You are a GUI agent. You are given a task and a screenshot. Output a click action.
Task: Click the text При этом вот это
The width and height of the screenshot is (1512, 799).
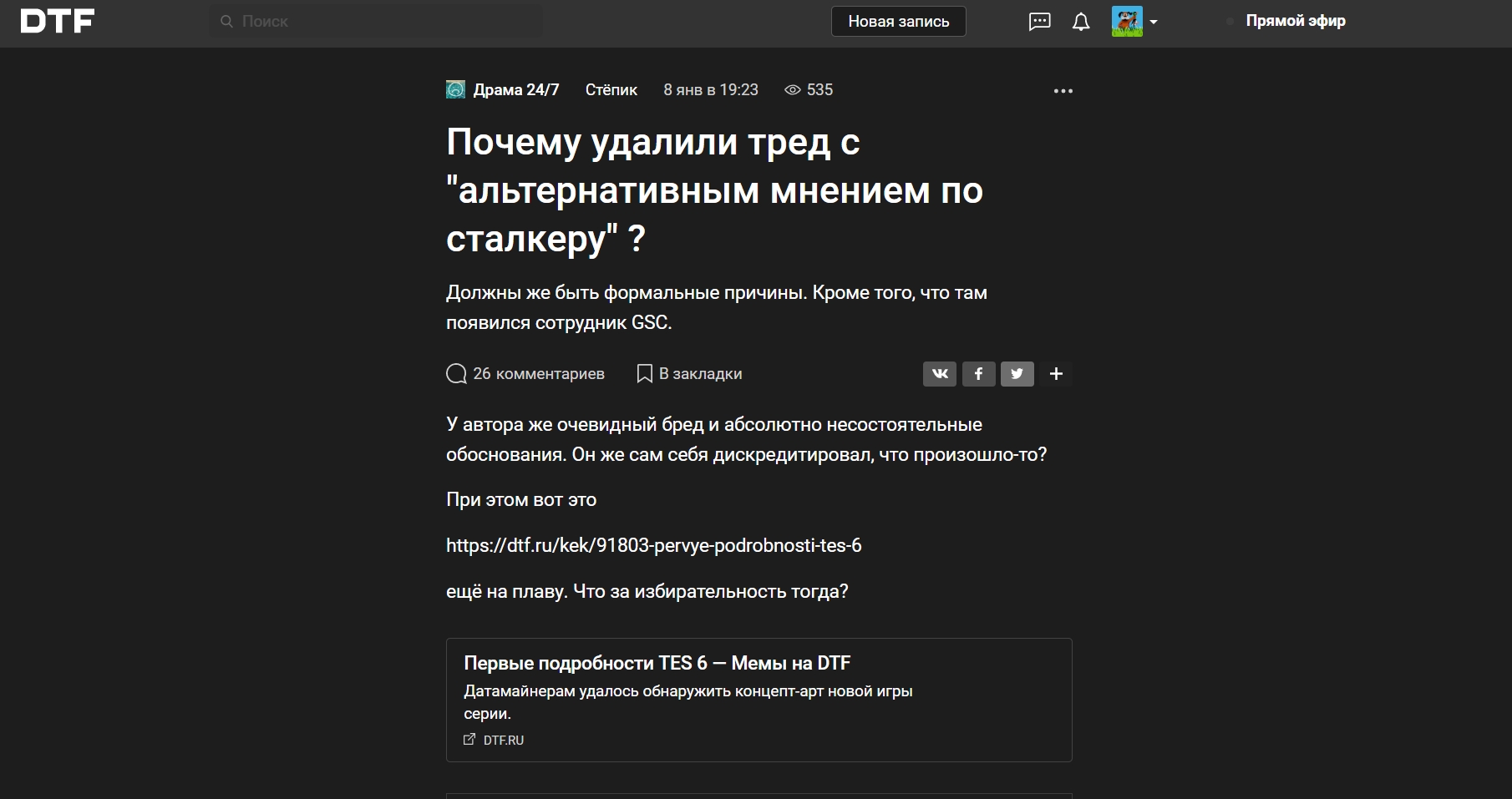[521, 500]
